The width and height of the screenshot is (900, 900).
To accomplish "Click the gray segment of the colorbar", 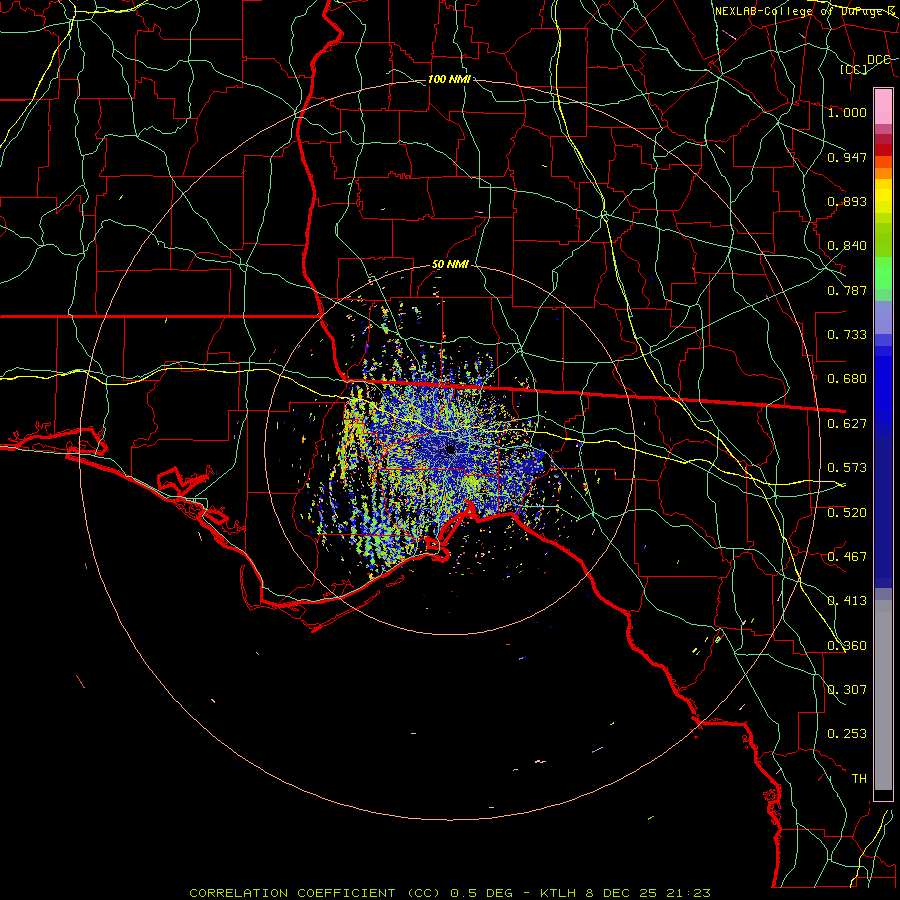I will tap(883, 695).
